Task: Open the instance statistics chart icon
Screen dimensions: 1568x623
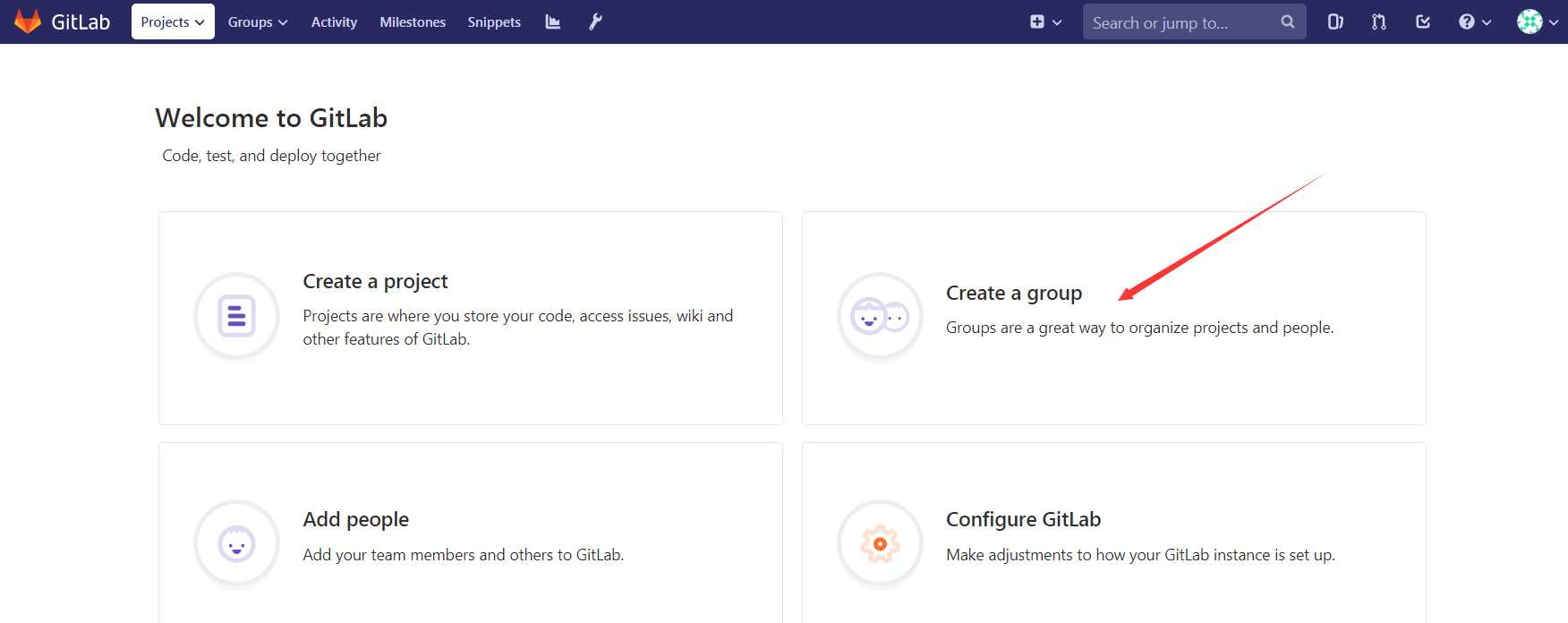Action: pyautogui.click(x=553, y=21)
